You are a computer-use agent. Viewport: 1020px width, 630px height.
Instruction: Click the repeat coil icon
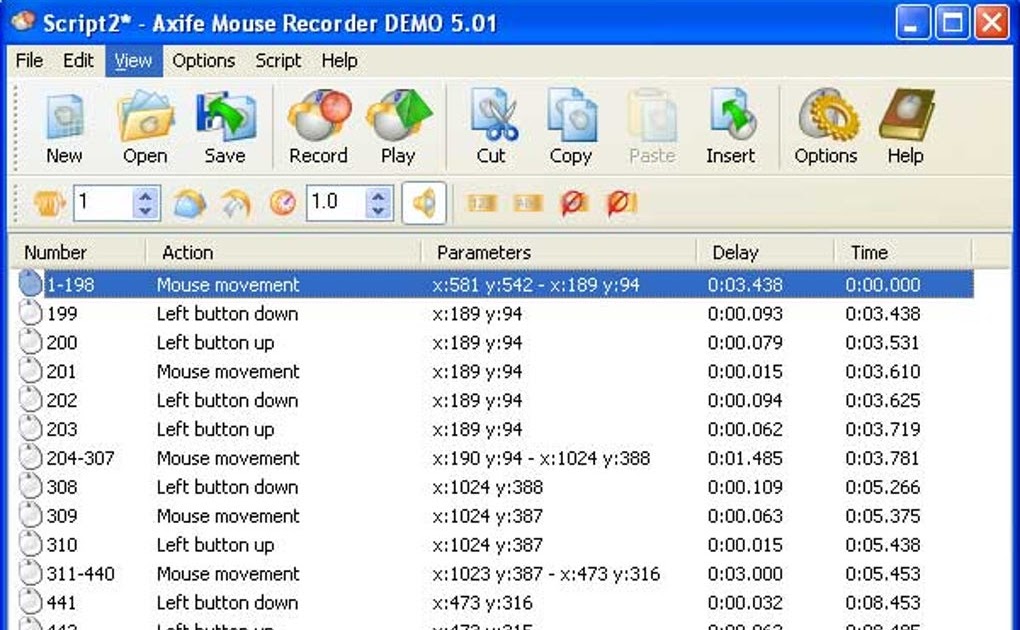tap(49, 204)
